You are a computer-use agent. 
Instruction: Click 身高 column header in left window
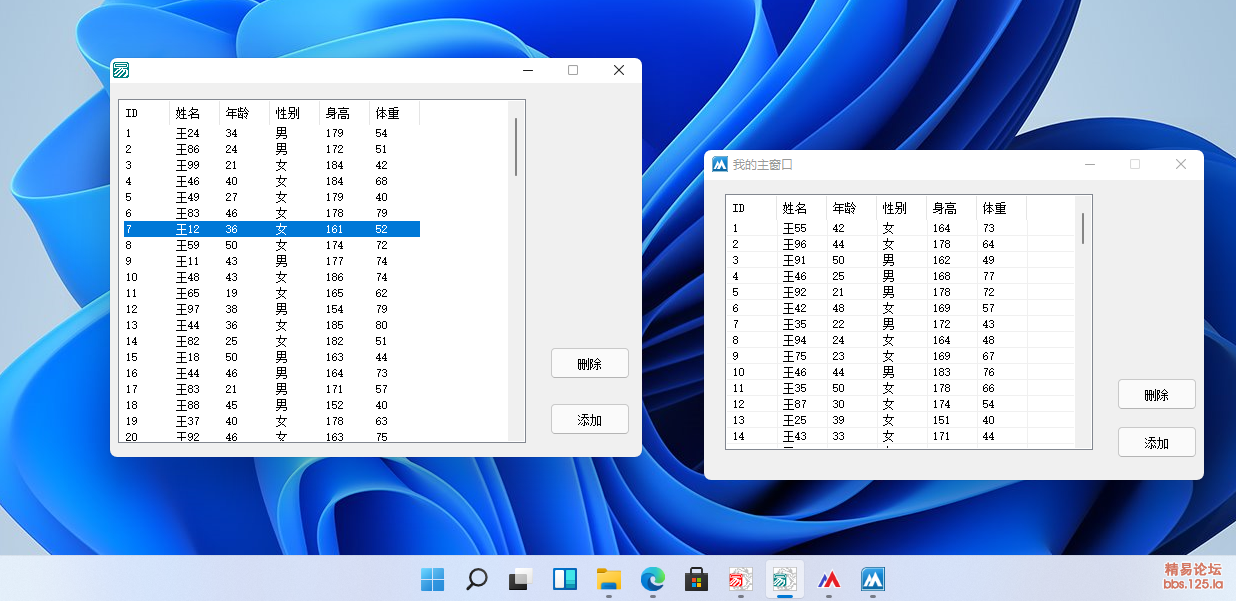coord(345,113)
